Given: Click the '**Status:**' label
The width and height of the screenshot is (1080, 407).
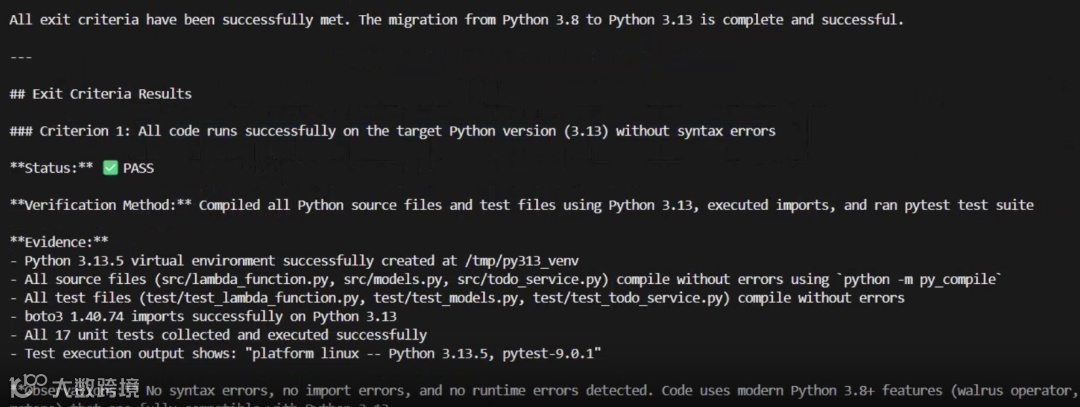Looking at the screenshot, I should [52, 168].
